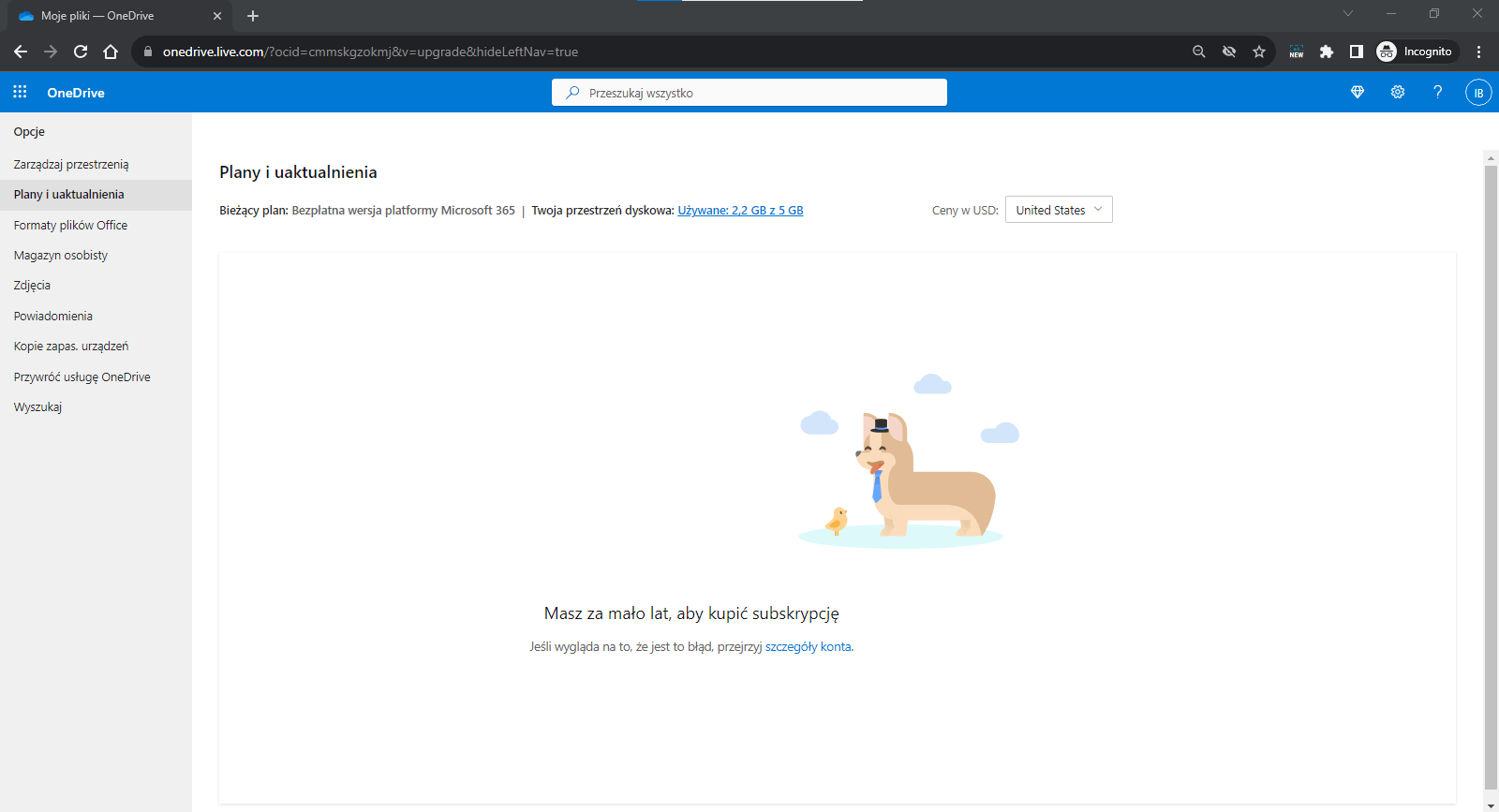
Task: Follow the szczegóły konta link
Action: tap(809, 647)
